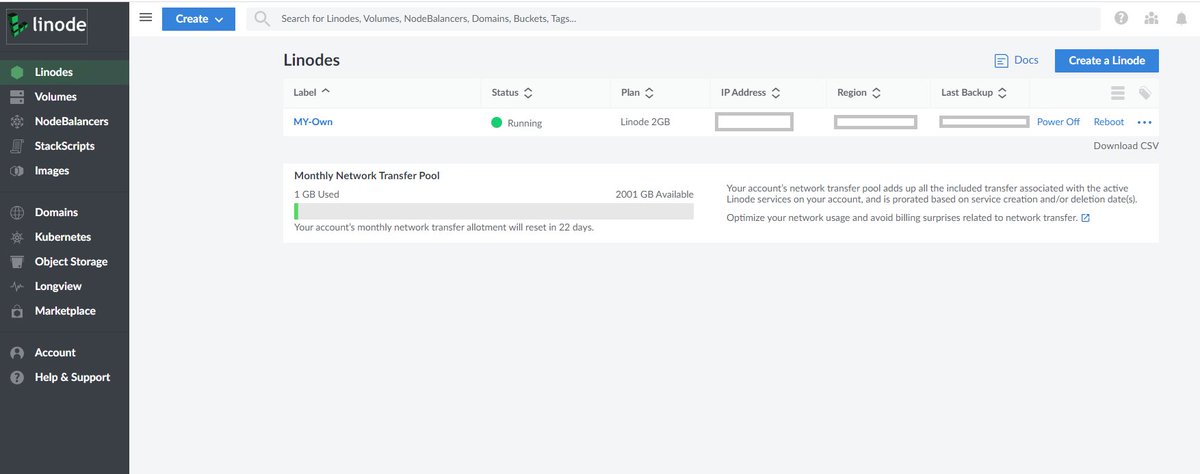
Task: Click the Download CSV link
Action: click(1126, 145)
